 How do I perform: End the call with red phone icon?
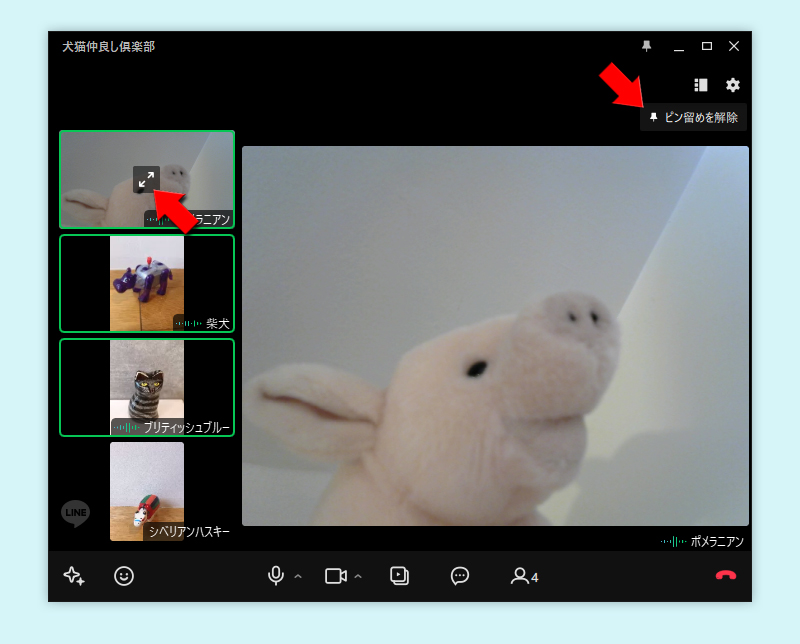coord(726,576)
